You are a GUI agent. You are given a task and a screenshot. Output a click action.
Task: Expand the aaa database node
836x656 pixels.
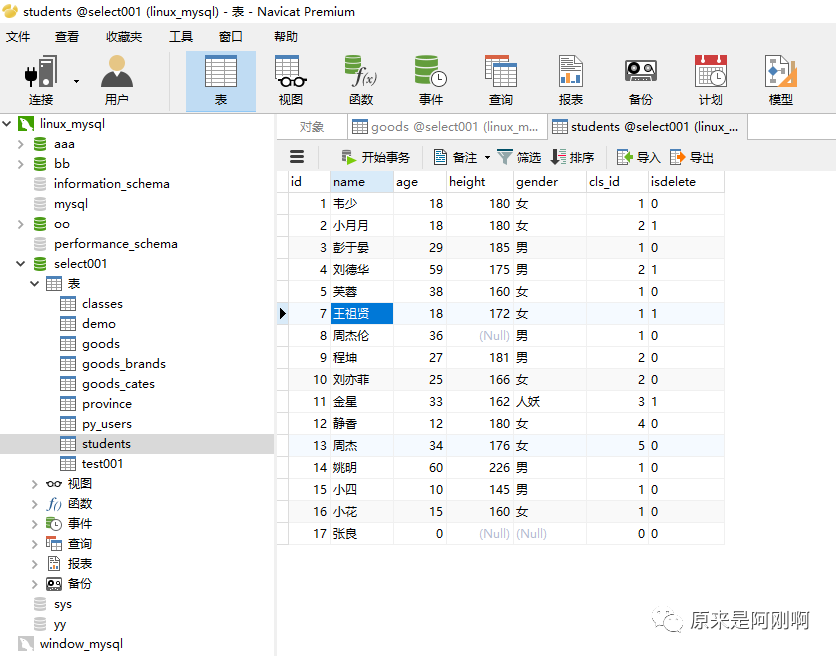tap(21, 144)
